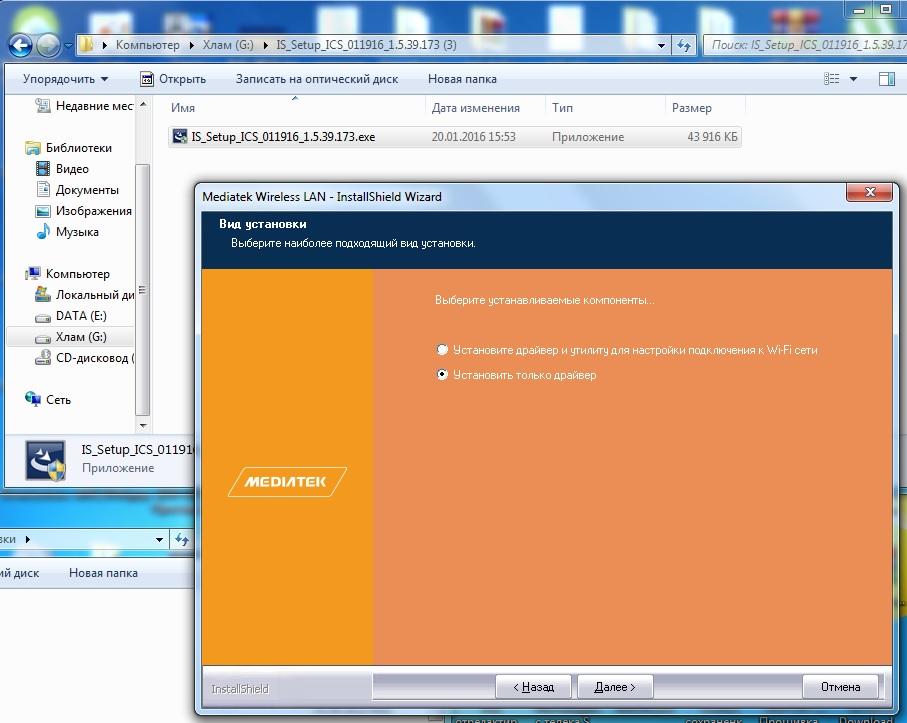This screenshot has width=907, height=723.
Task: Change the view using the view icon
Action: [x=831, y=79]
